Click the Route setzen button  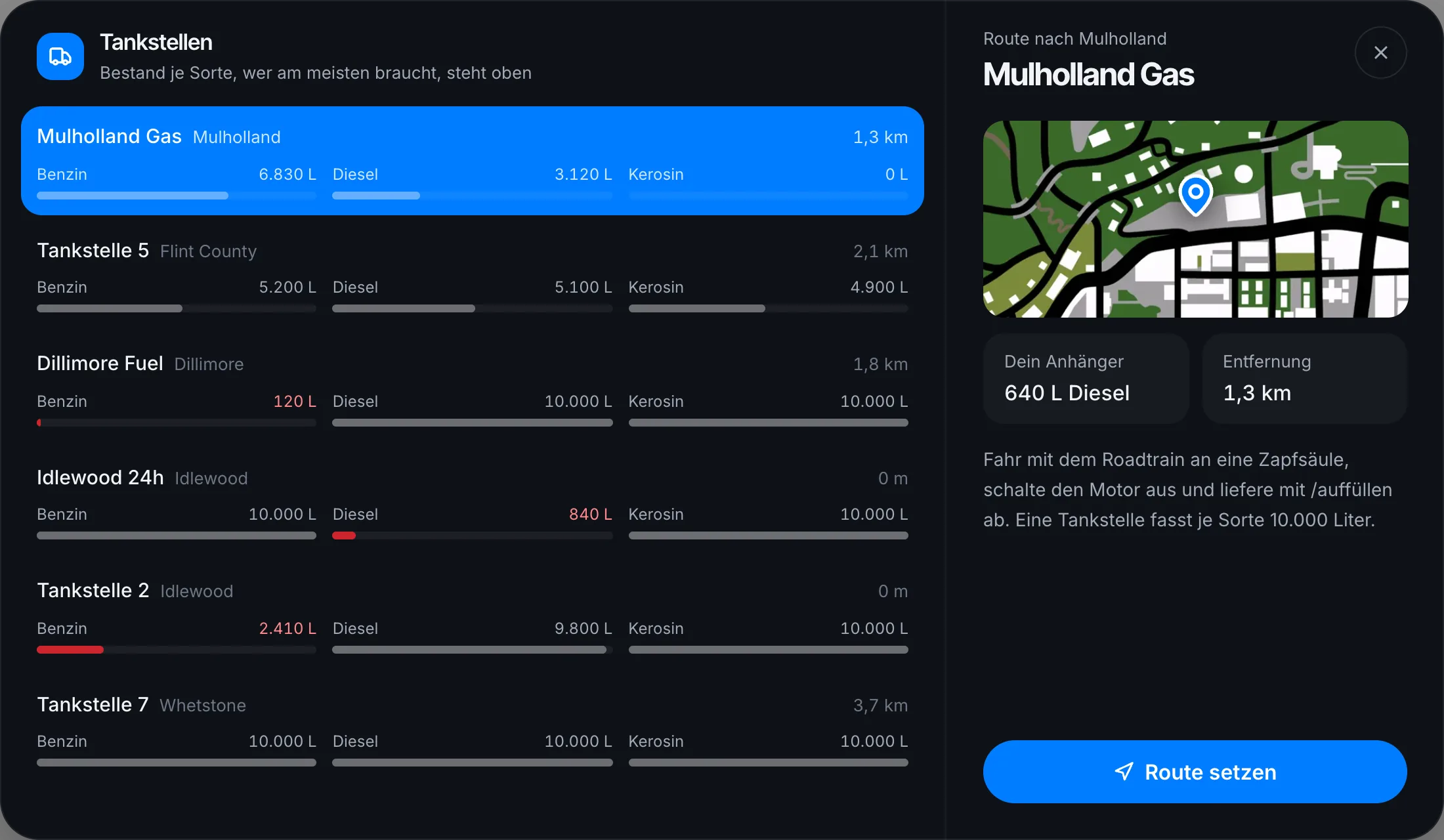click(1195, 772)
